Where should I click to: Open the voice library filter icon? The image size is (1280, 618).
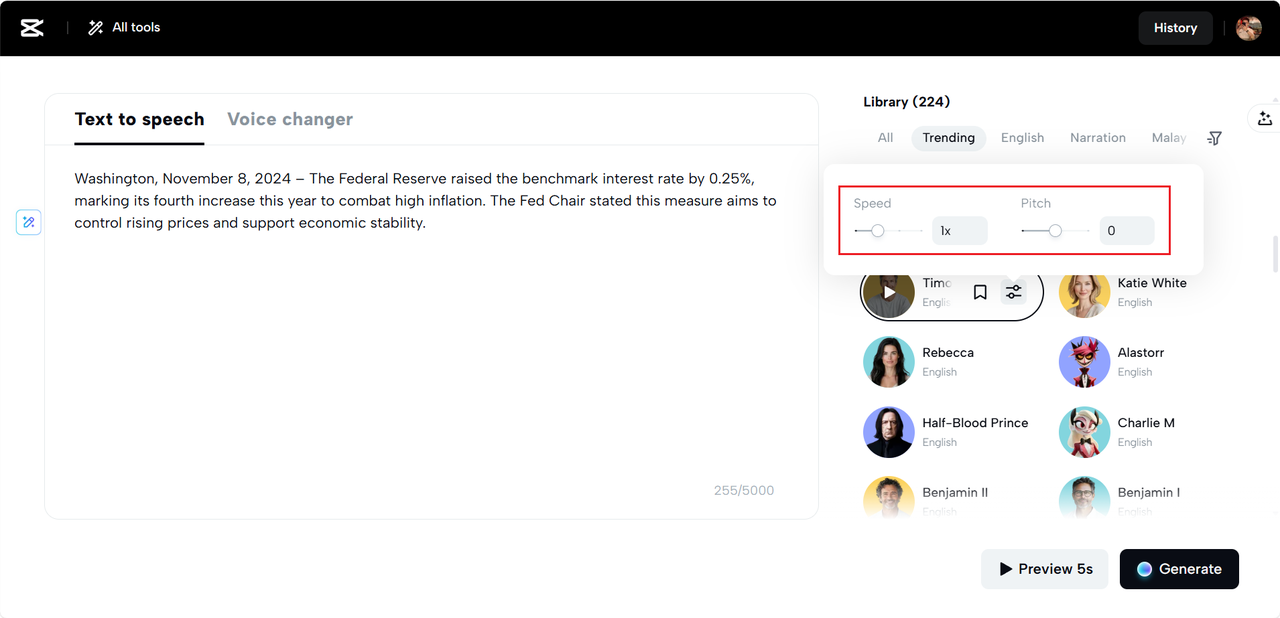[1214, 138]
